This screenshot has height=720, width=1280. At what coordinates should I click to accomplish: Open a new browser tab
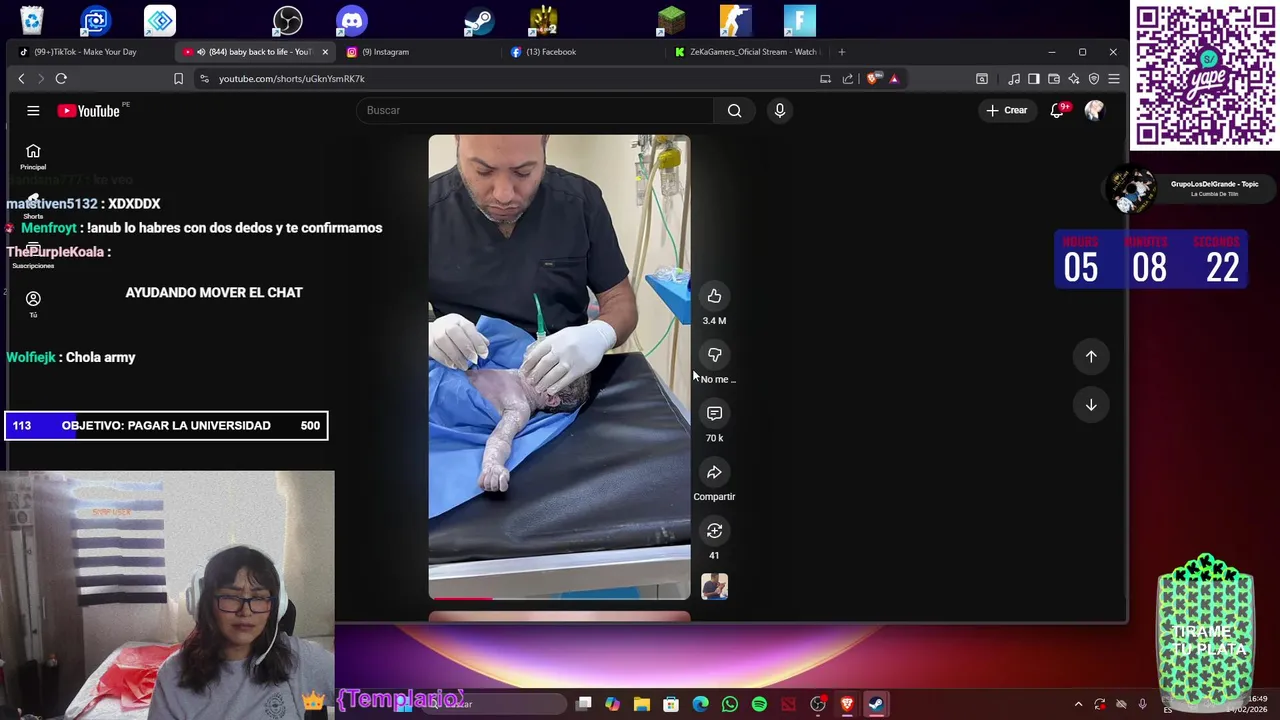click(x=841, y=52)
